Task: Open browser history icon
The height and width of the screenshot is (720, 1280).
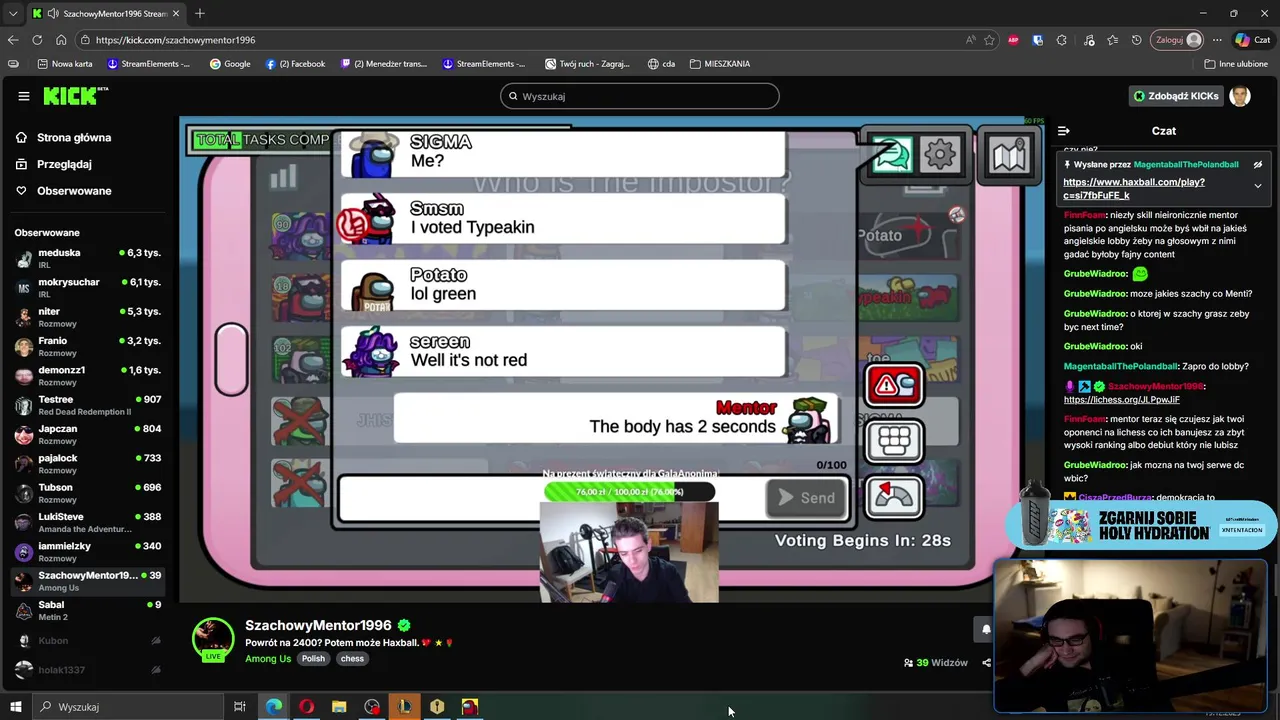Action: (x=1136, y=40)
